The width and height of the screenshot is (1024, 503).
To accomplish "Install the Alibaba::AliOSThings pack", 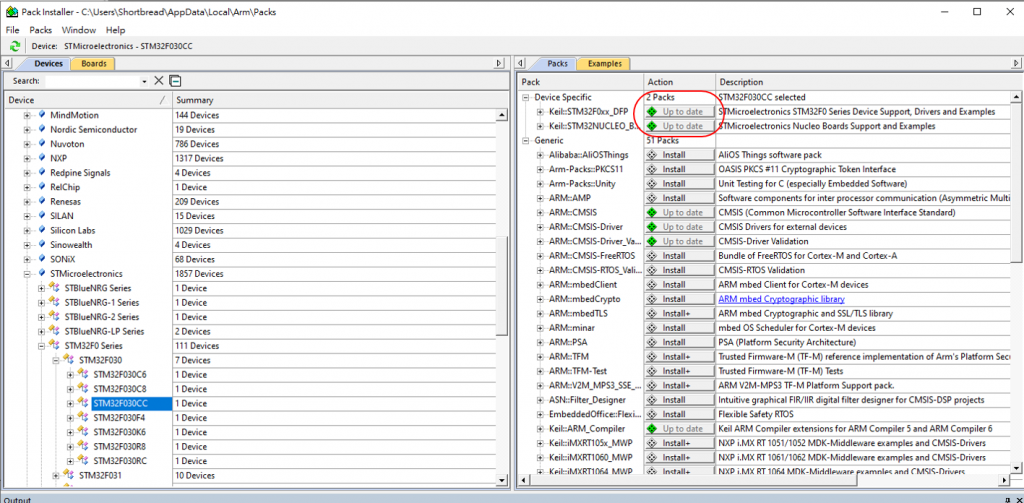I will (x=679, y=155).
